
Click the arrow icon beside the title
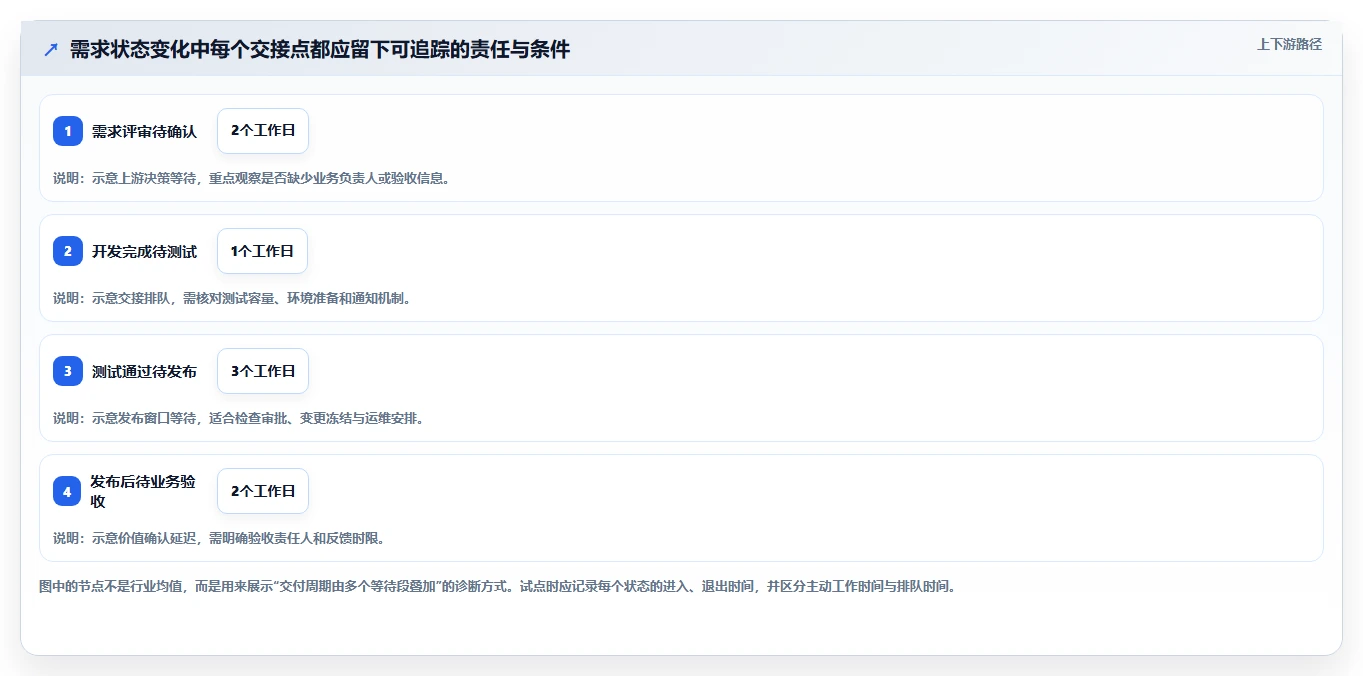[x=51, y=49]
